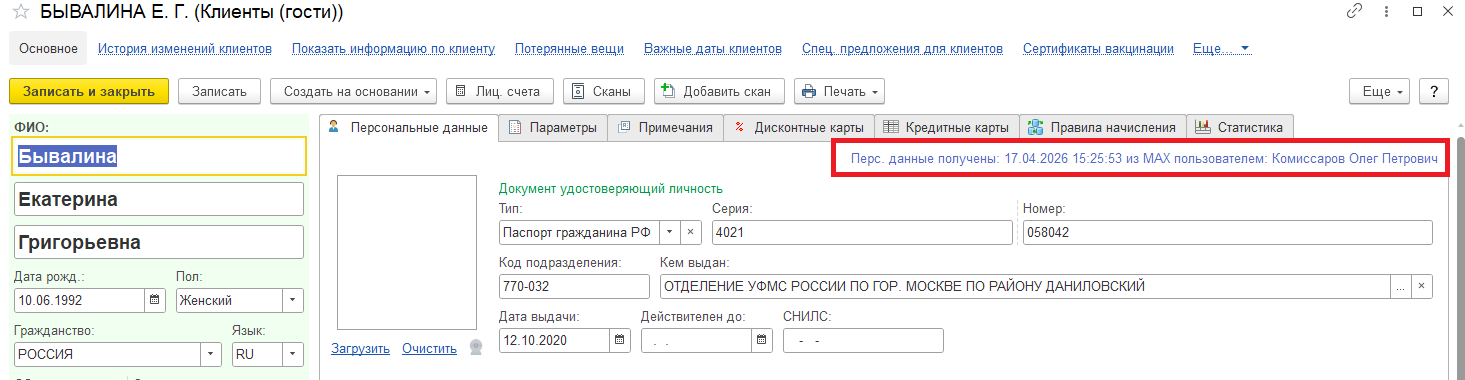Expand the Печать dropdown menu

pyautogui.click(x=840, y=91)
